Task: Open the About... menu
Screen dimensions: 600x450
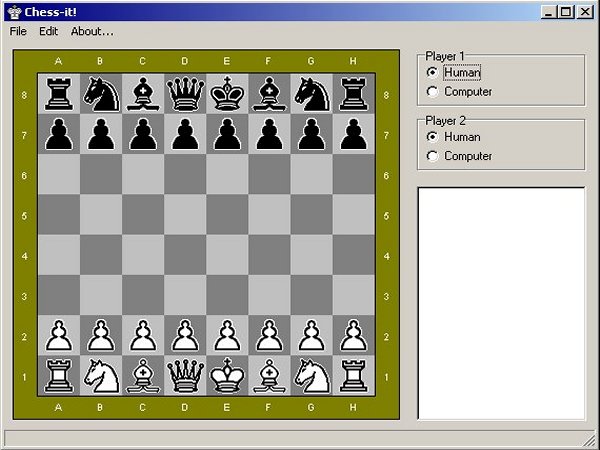Action: (92, 31)
